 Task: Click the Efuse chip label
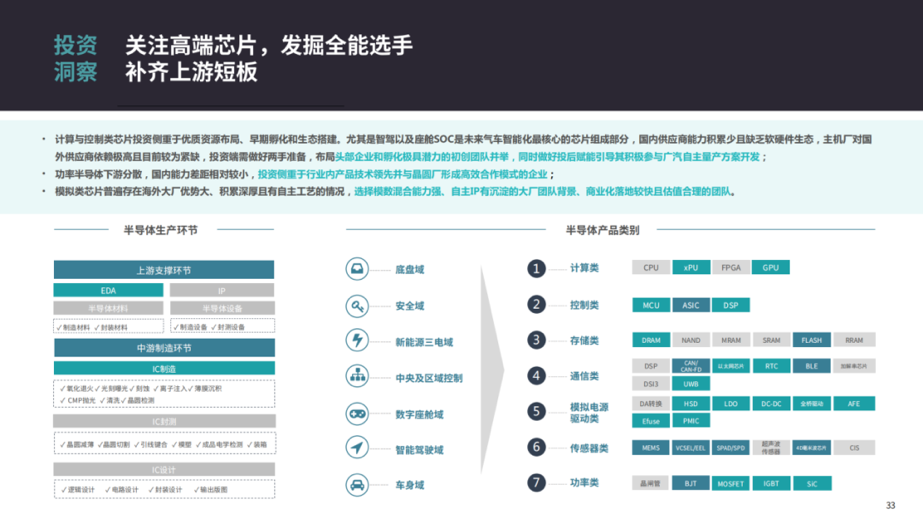click(x=650, y=421)
